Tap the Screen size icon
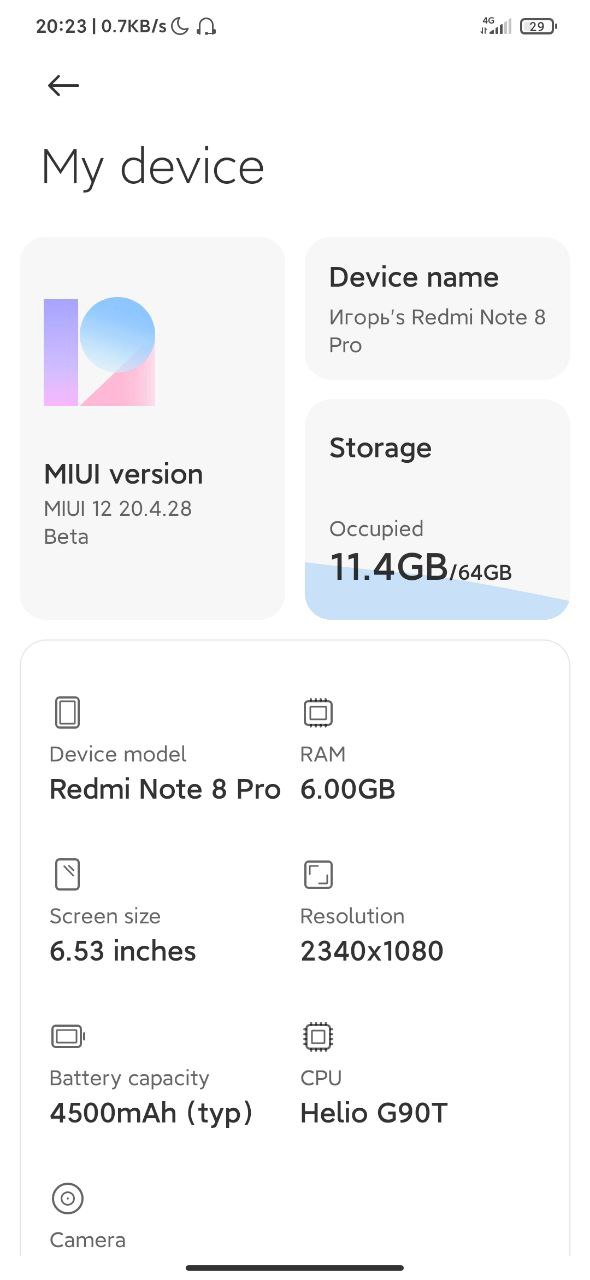Image resolution: width=590 pixels, height=1280 pixels. [67, 875]
